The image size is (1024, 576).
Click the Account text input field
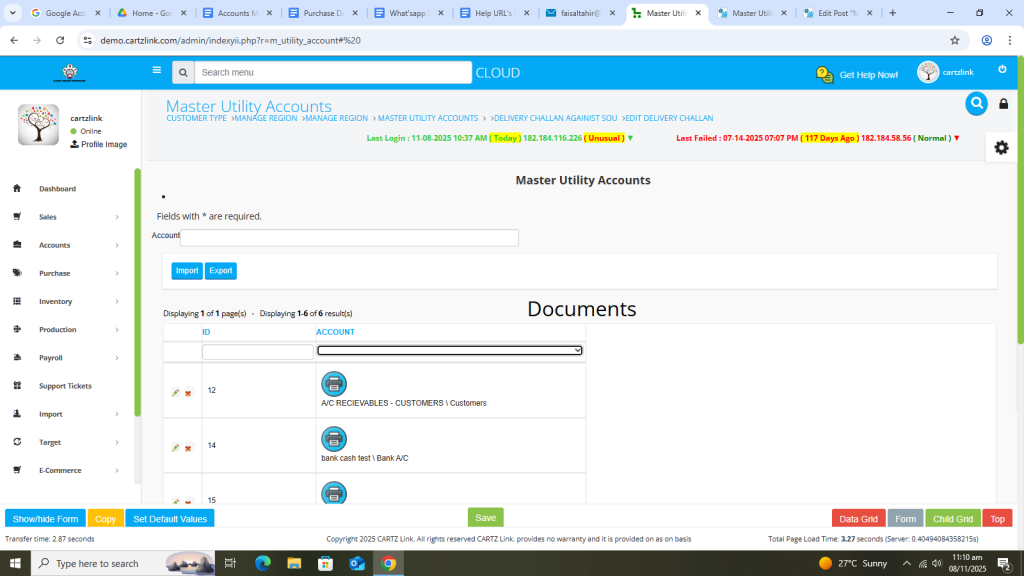(349, 238)
